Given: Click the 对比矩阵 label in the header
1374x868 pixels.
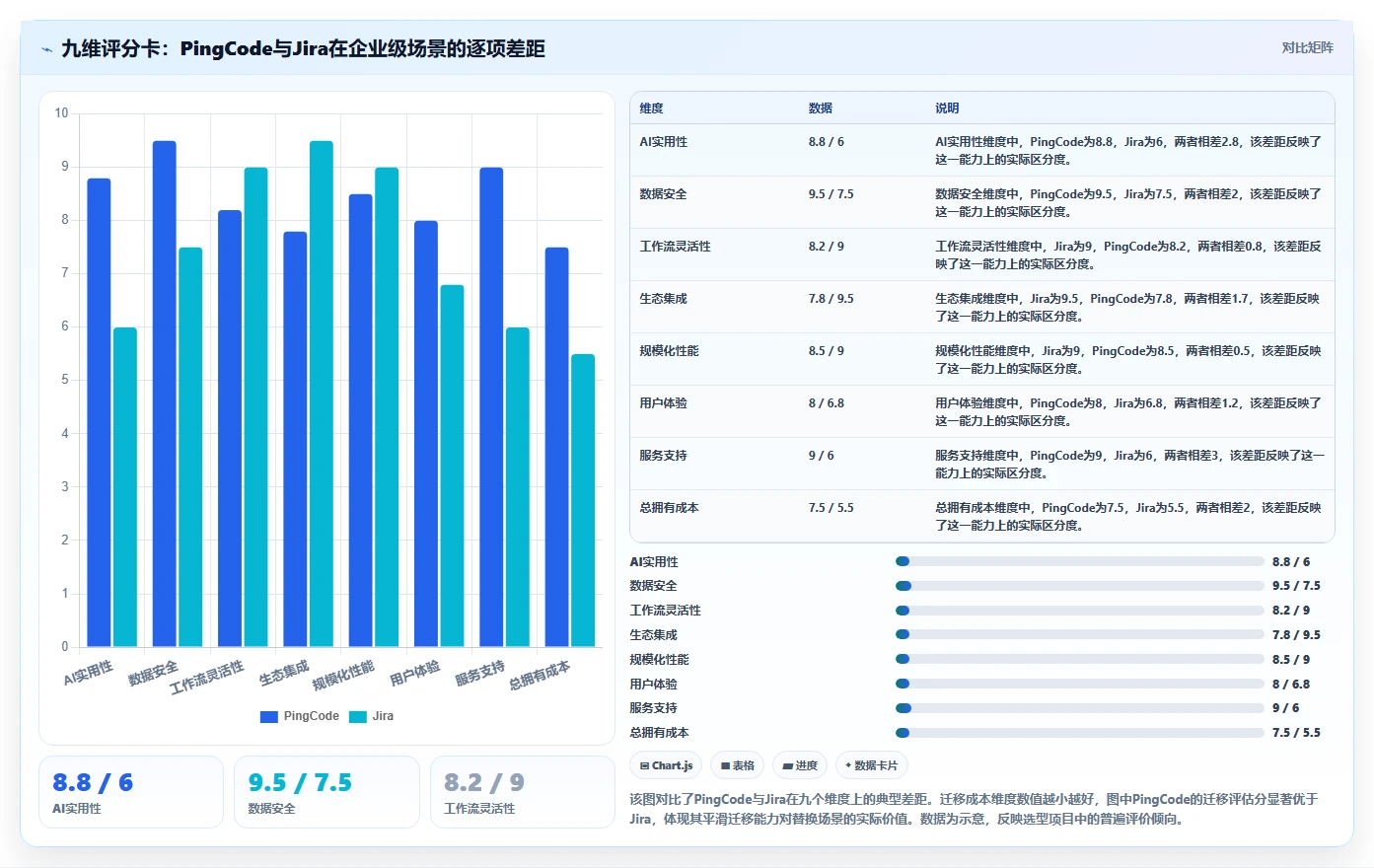Looking at the screenshot, I should tap(1307, 47).
